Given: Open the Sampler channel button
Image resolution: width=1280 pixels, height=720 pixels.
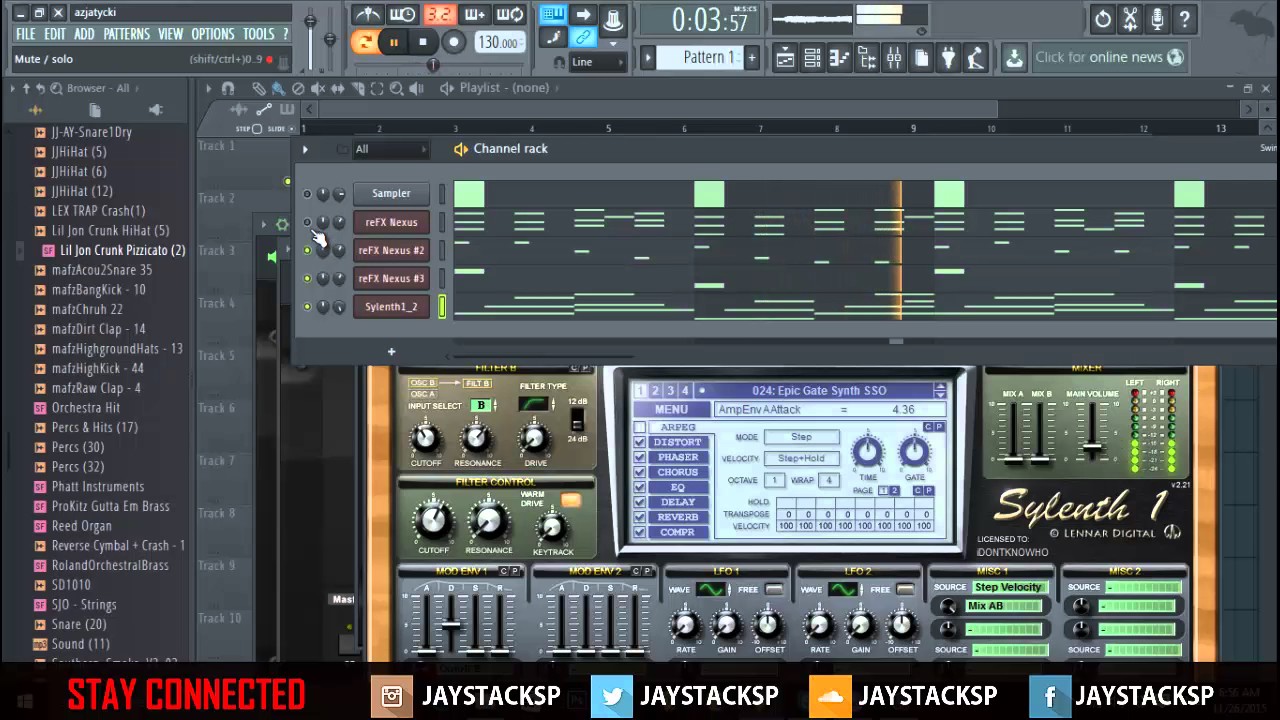Looking at the screenshot, I should pyautogui.click(x=391, y=194).
